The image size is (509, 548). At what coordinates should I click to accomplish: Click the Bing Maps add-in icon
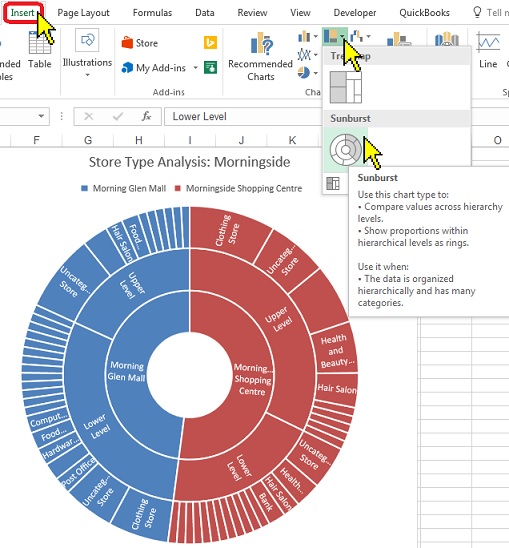(210, 43)
